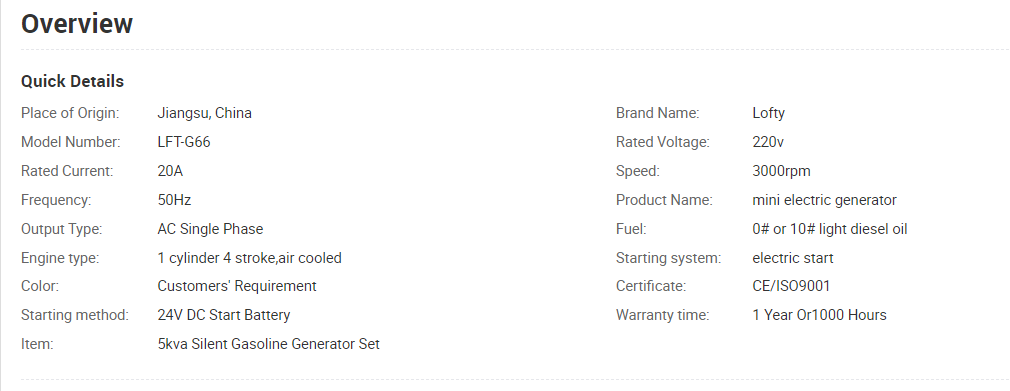Click the 5kva Silent Gasoline Generator Set item

269,344
